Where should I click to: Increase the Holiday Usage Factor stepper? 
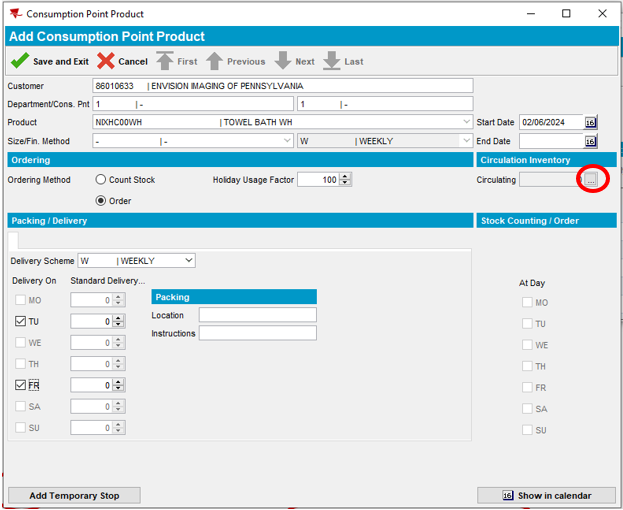pos(346,177)
